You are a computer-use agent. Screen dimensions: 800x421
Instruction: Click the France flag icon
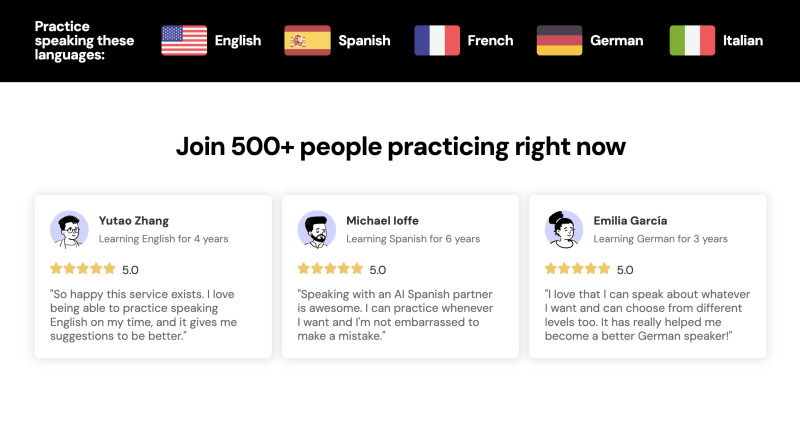tap(437, 40)
